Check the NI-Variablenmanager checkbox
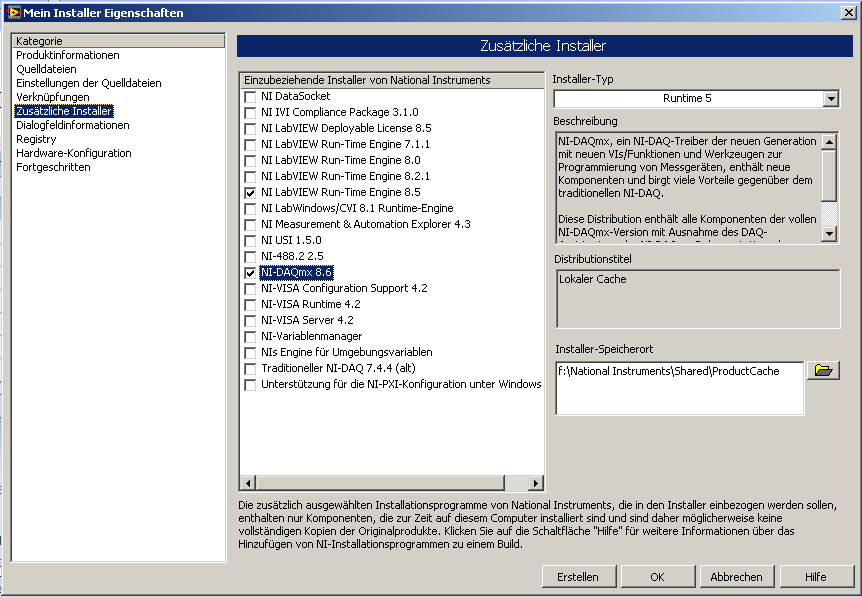This screenshot has height=598, width=862. [x=250, y=336]
